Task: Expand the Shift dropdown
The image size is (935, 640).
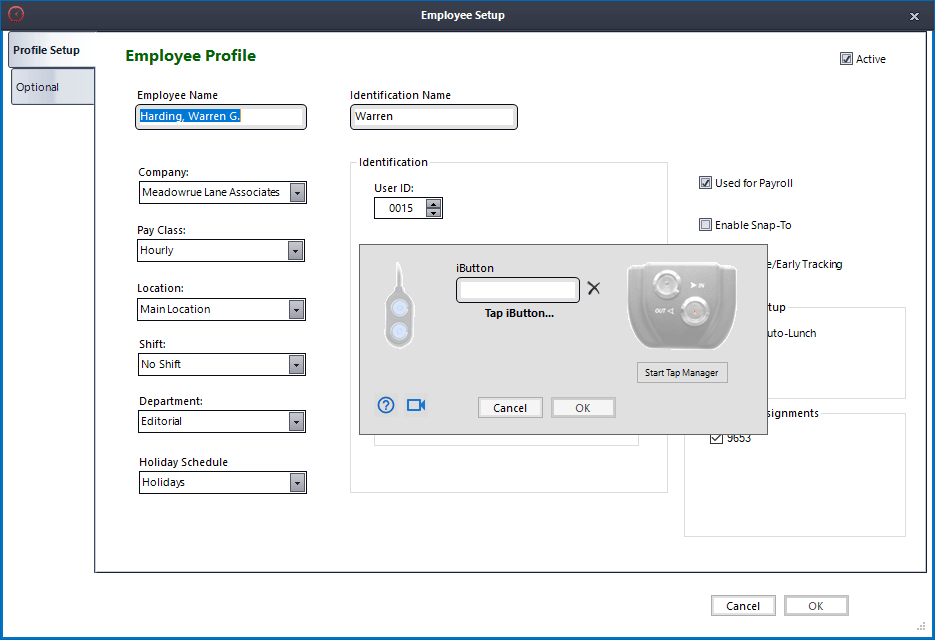Action: coord(297,364)
